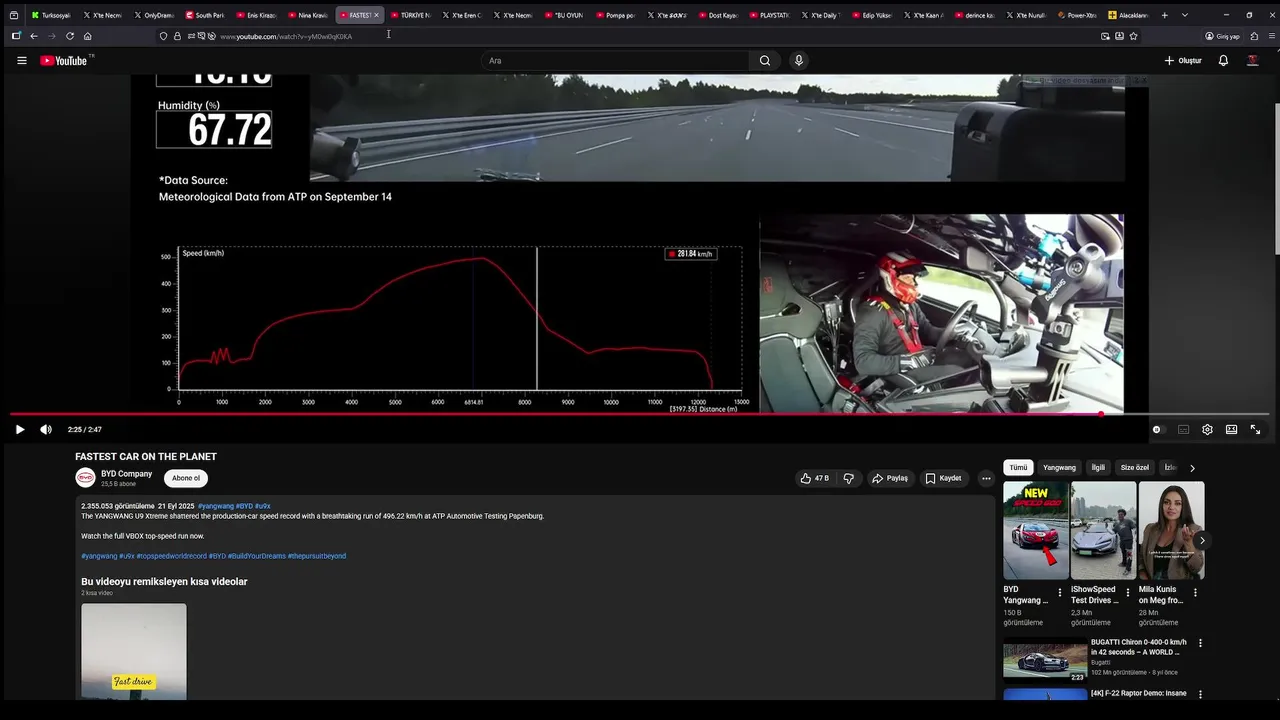The width and height of the screenshot is (1280, 720).
Task: Open the Fast drive remix short thumbnail
Action: (134, 651)
